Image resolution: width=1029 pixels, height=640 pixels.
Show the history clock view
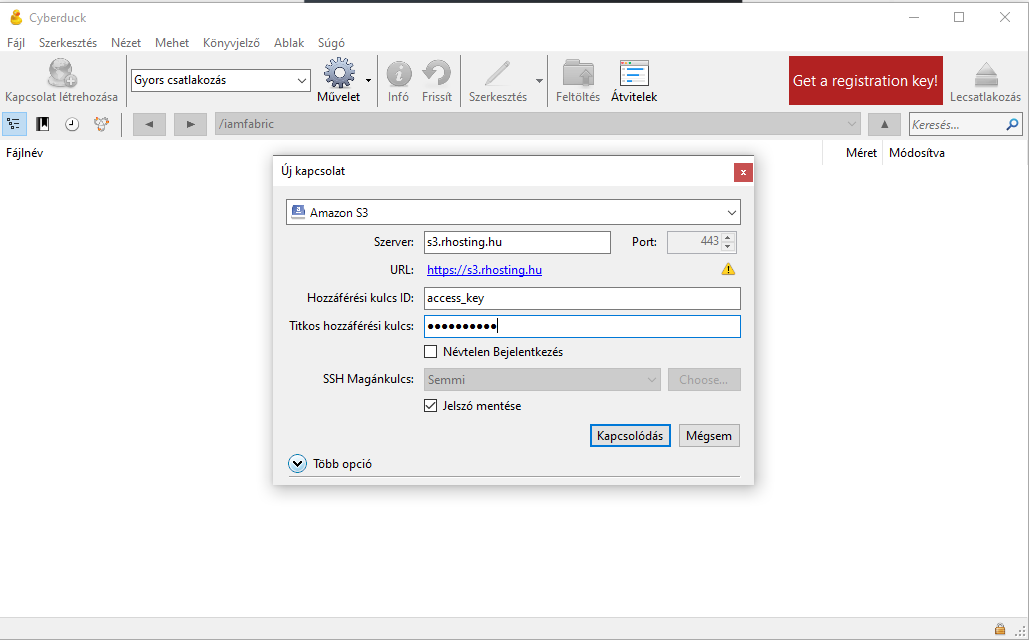pos(72,124)
